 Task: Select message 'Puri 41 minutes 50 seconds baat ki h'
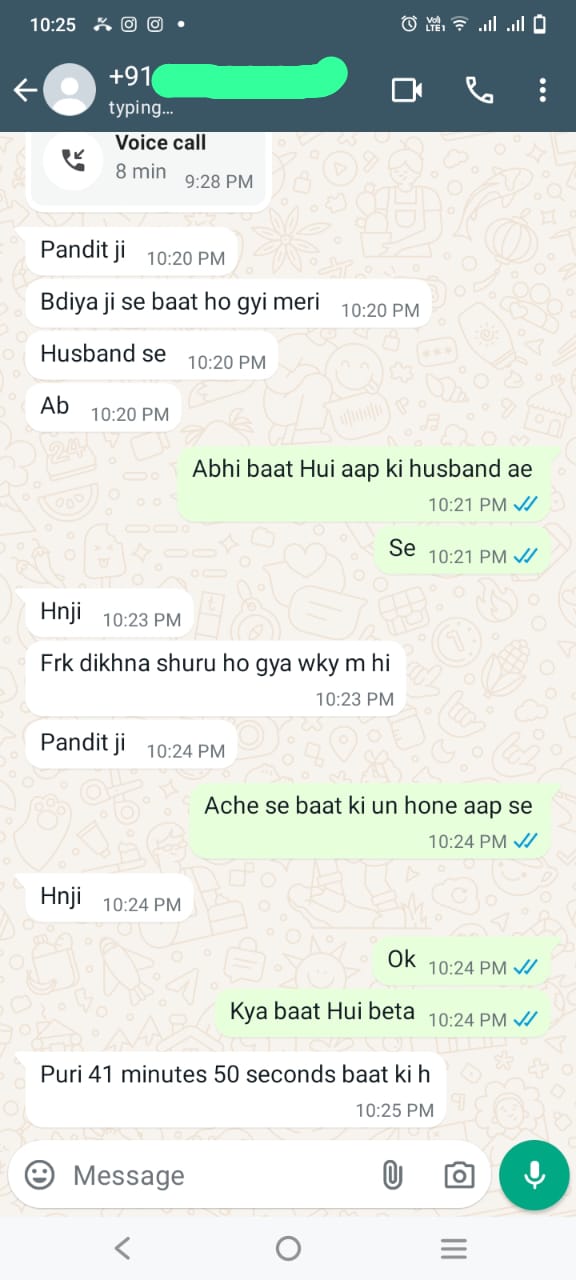[x=235, y=1088]
